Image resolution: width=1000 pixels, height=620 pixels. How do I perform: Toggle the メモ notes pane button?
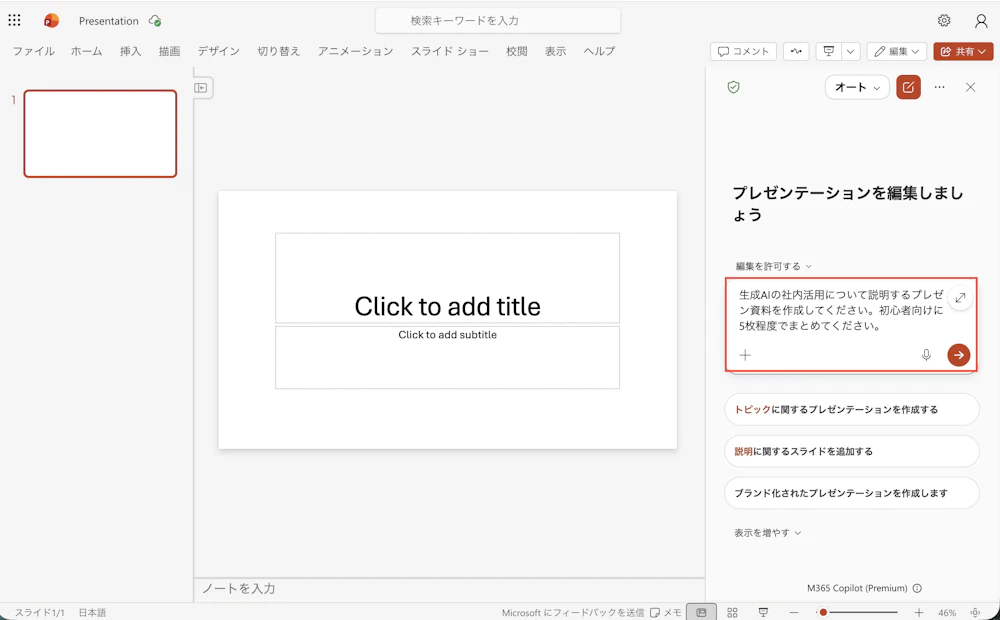[x=665, y=612]
